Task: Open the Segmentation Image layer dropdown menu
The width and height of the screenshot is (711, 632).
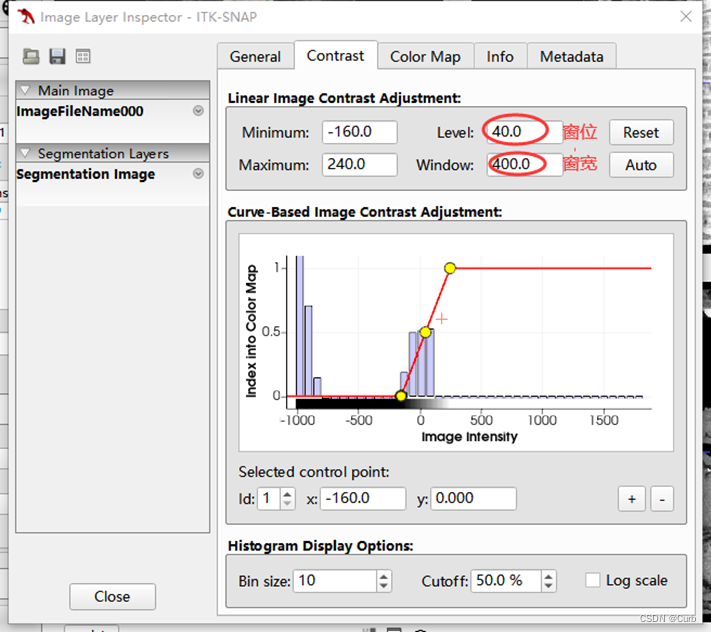Action: [198, 174]
